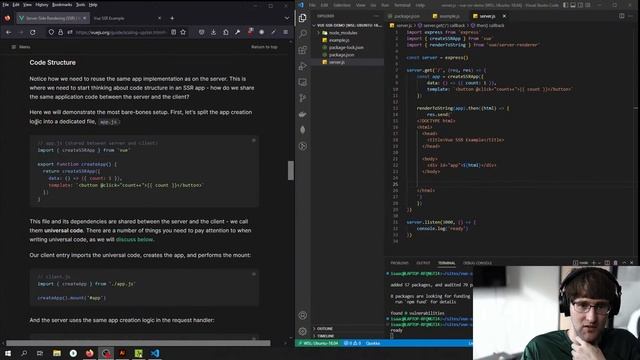
Task: Open the VS Code Selection menu
Action: (342, 5)
